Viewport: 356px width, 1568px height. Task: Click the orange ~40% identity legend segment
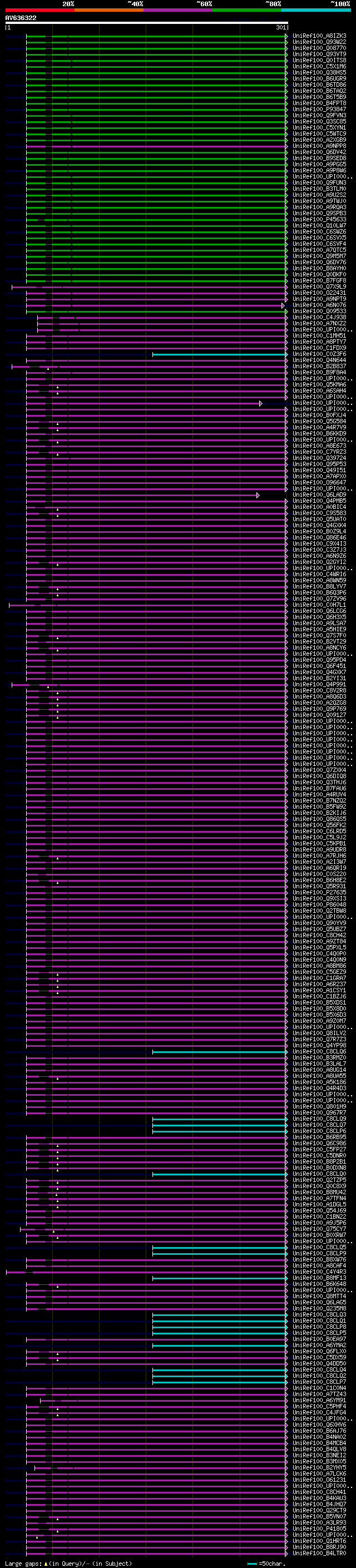tap(109, 10)
